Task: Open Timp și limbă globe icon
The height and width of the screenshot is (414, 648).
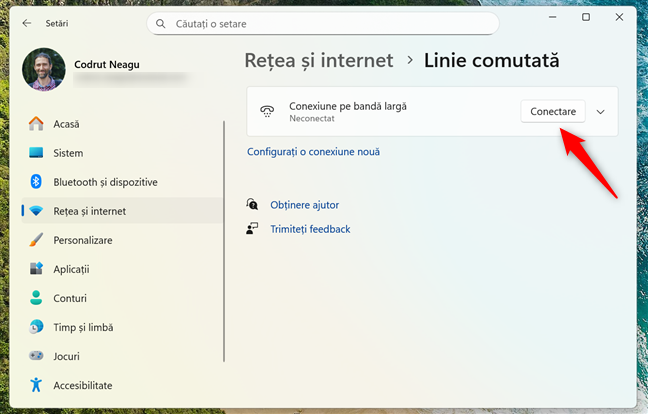Action: coord(36,327)
